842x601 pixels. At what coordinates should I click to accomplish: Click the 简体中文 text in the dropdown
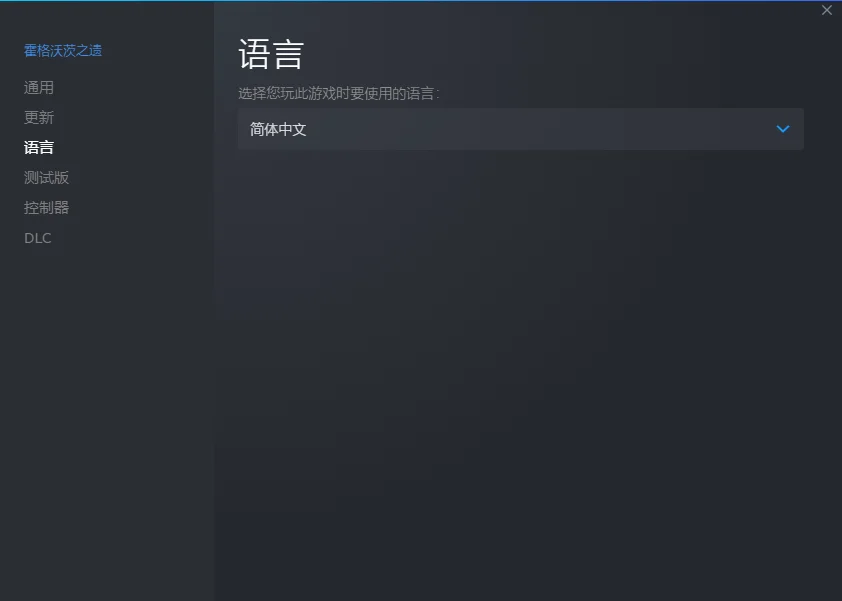pyautogui.click(x=278, y=129)
